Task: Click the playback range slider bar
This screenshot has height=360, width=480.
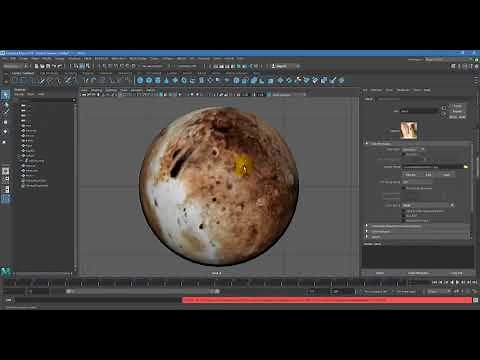Action: click(x=143, y=291)
